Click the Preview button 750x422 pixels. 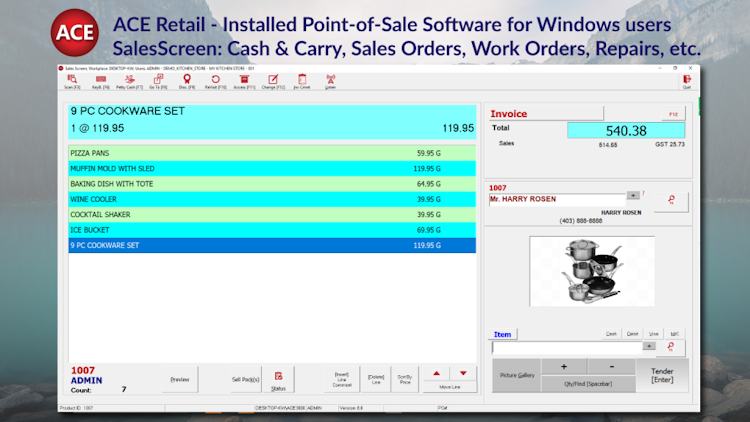point(180,380)
